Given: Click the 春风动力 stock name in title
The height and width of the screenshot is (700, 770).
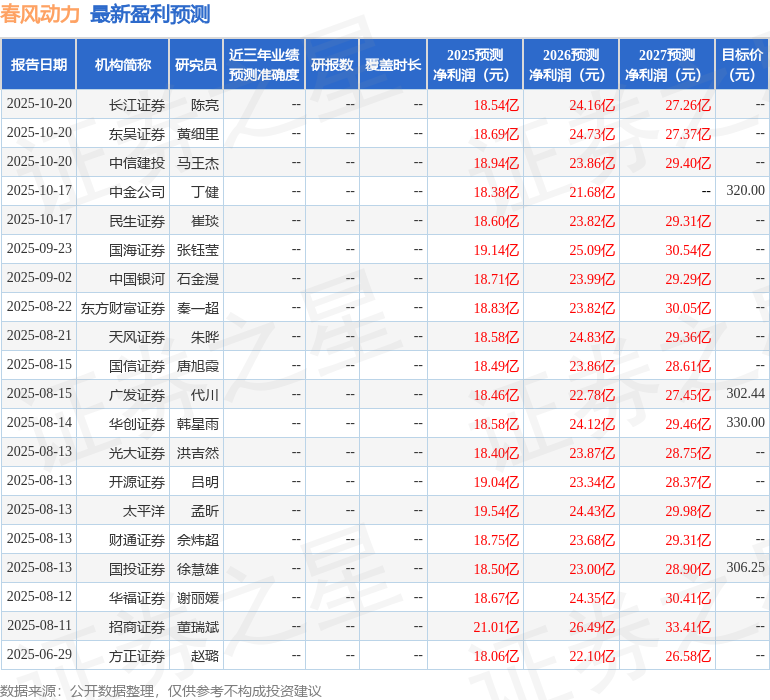Looking at the screenshot, I should click(x=41, y=14).
